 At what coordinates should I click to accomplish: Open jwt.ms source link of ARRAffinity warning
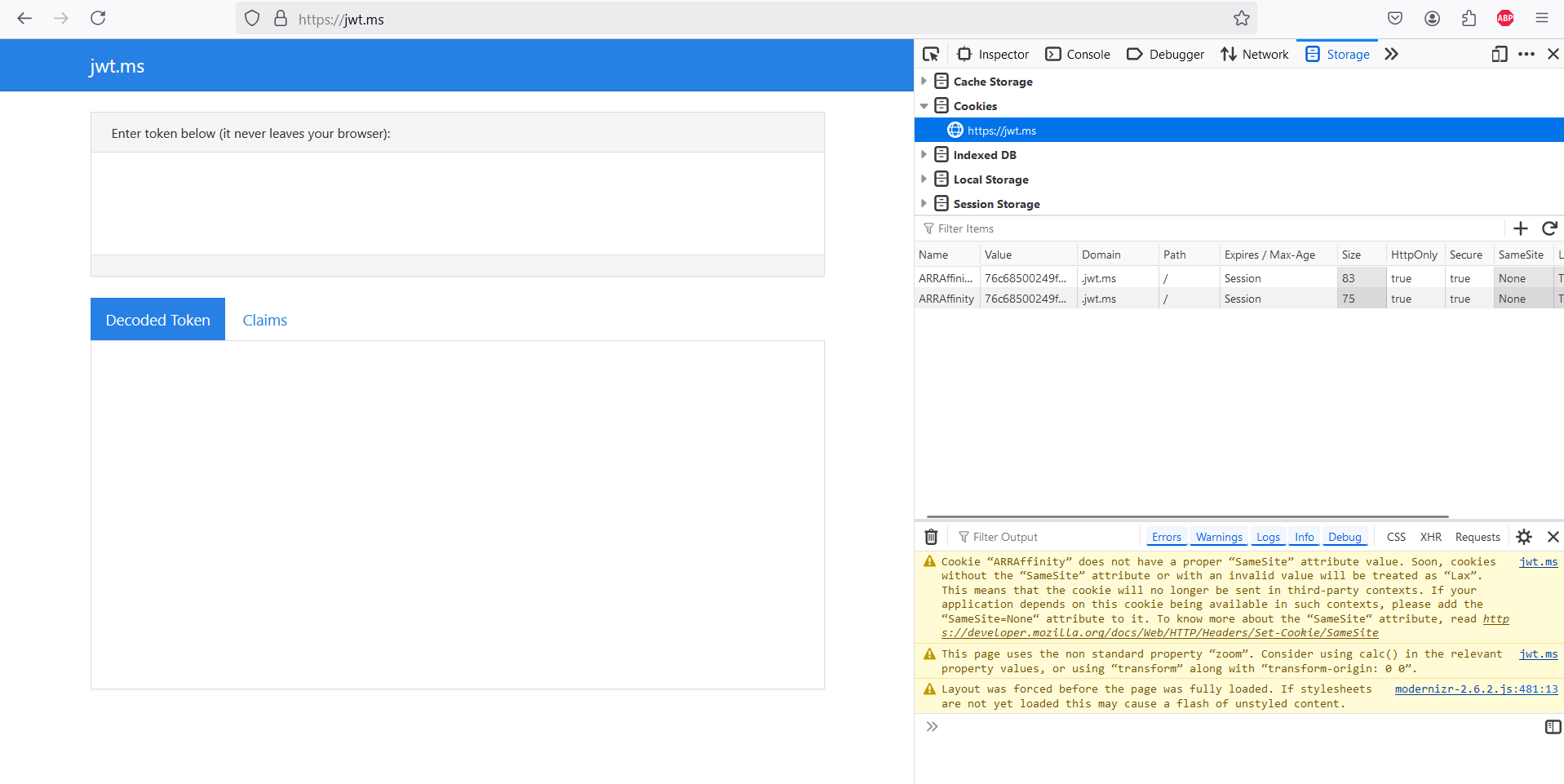coord(1538,562)
